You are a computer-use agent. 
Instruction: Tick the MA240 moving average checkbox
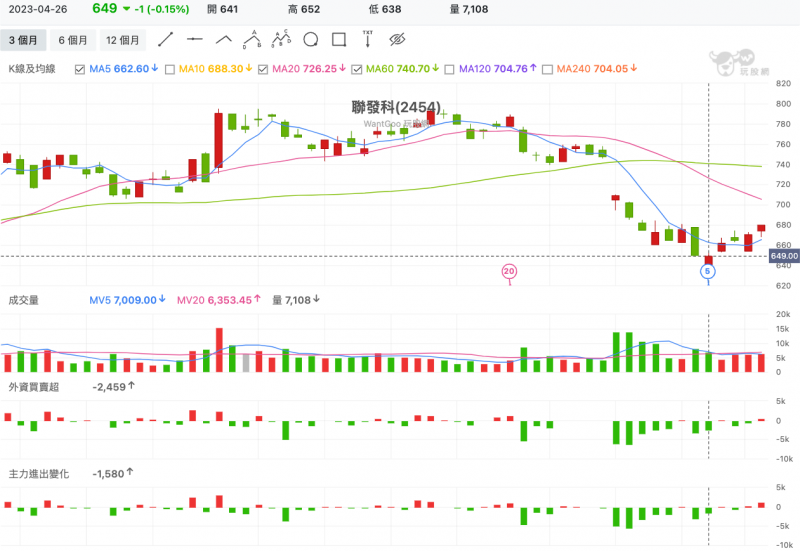(x=546, y=69)
